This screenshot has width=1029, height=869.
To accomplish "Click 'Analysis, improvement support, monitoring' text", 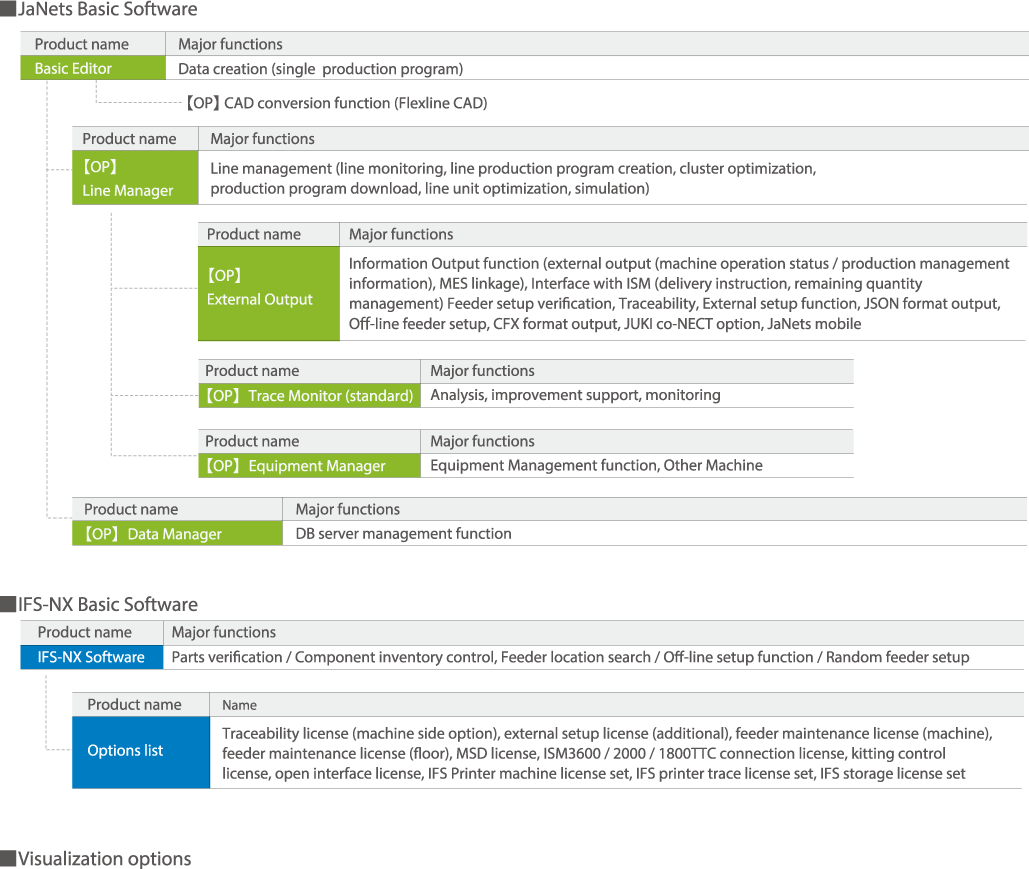I will 575,395.
